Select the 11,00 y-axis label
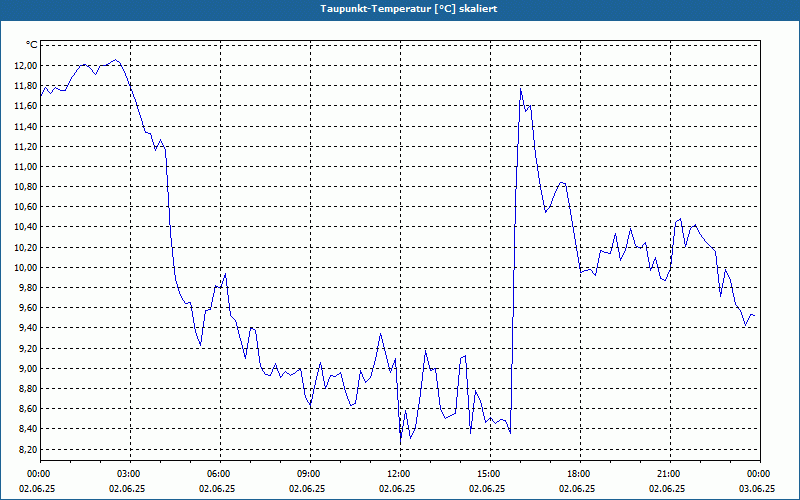The height and width of the screenshot is (500, 800). tap(26, 167)
